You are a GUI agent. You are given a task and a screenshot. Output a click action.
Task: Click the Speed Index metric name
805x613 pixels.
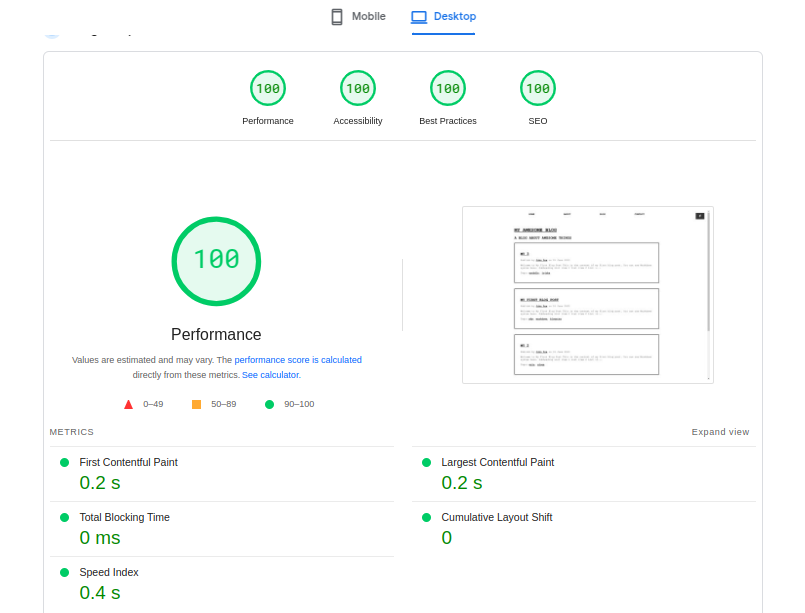click(x=109, y=572)
